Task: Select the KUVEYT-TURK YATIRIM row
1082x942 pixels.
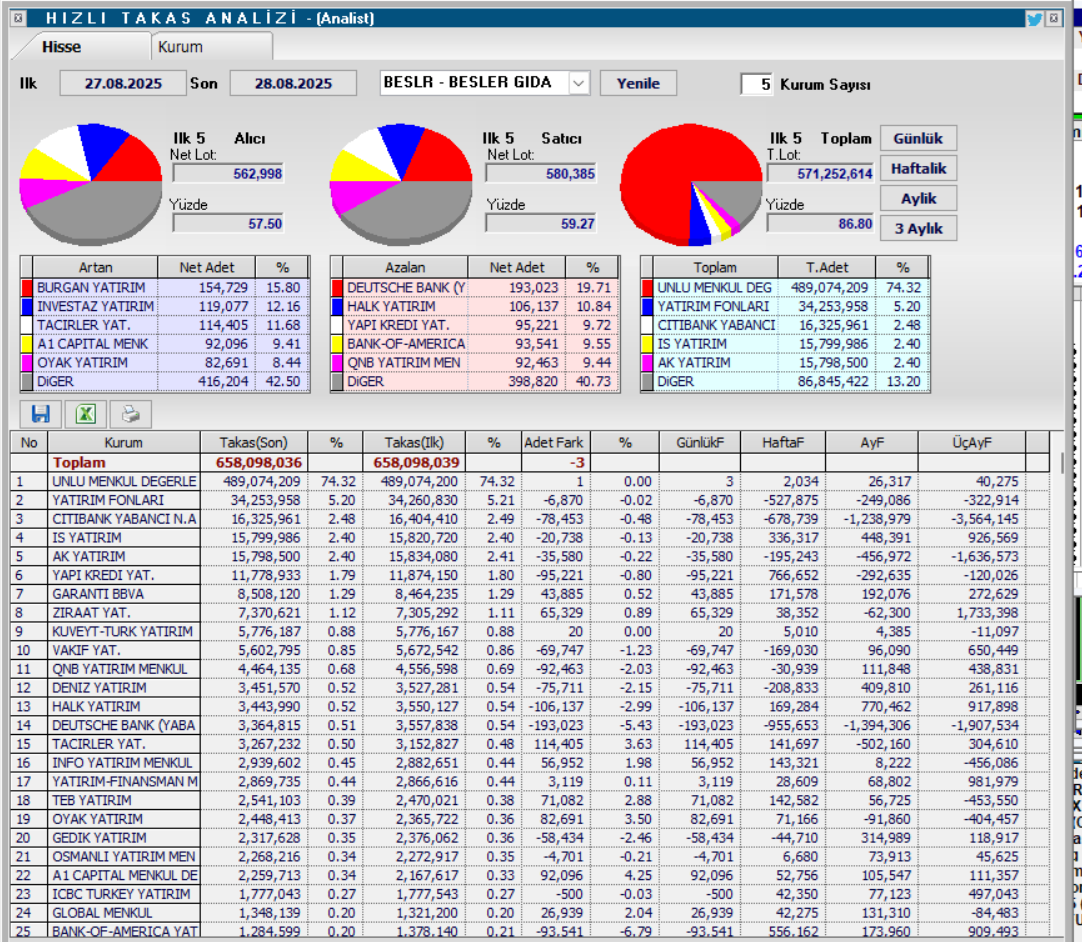Action: pyautogui.click(x=530, y=631)
